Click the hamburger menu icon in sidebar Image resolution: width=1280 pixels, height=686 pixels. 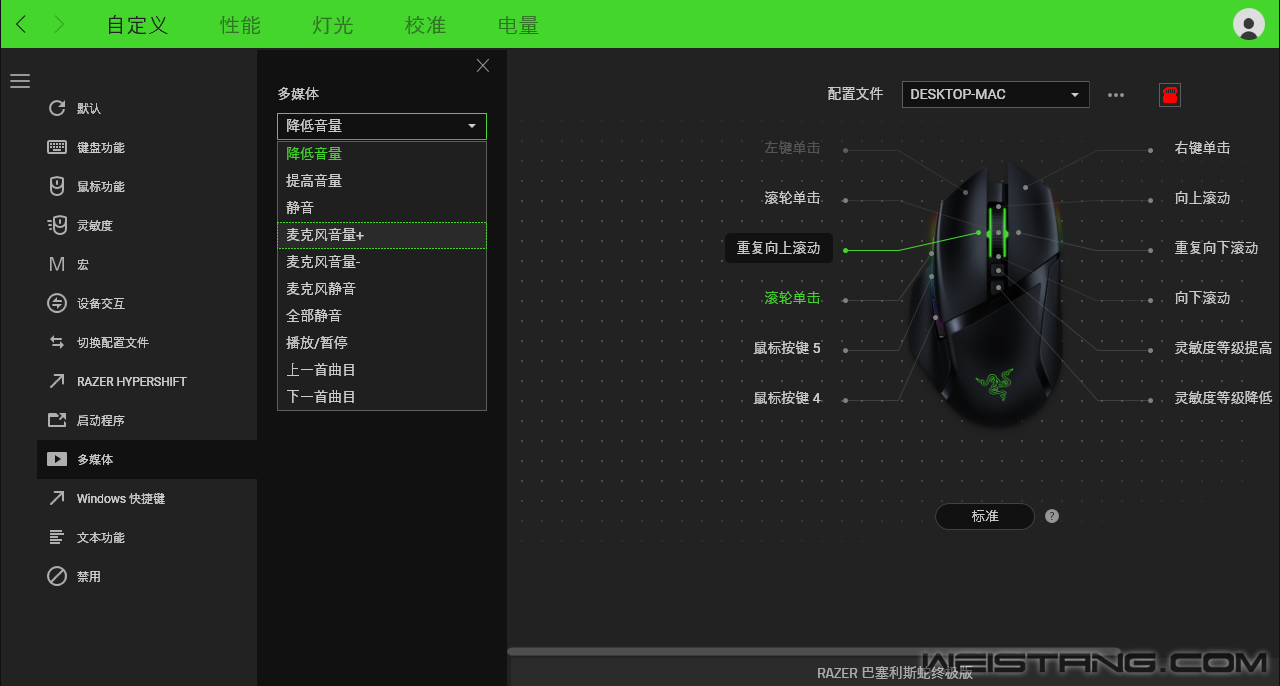pos(20,81)
